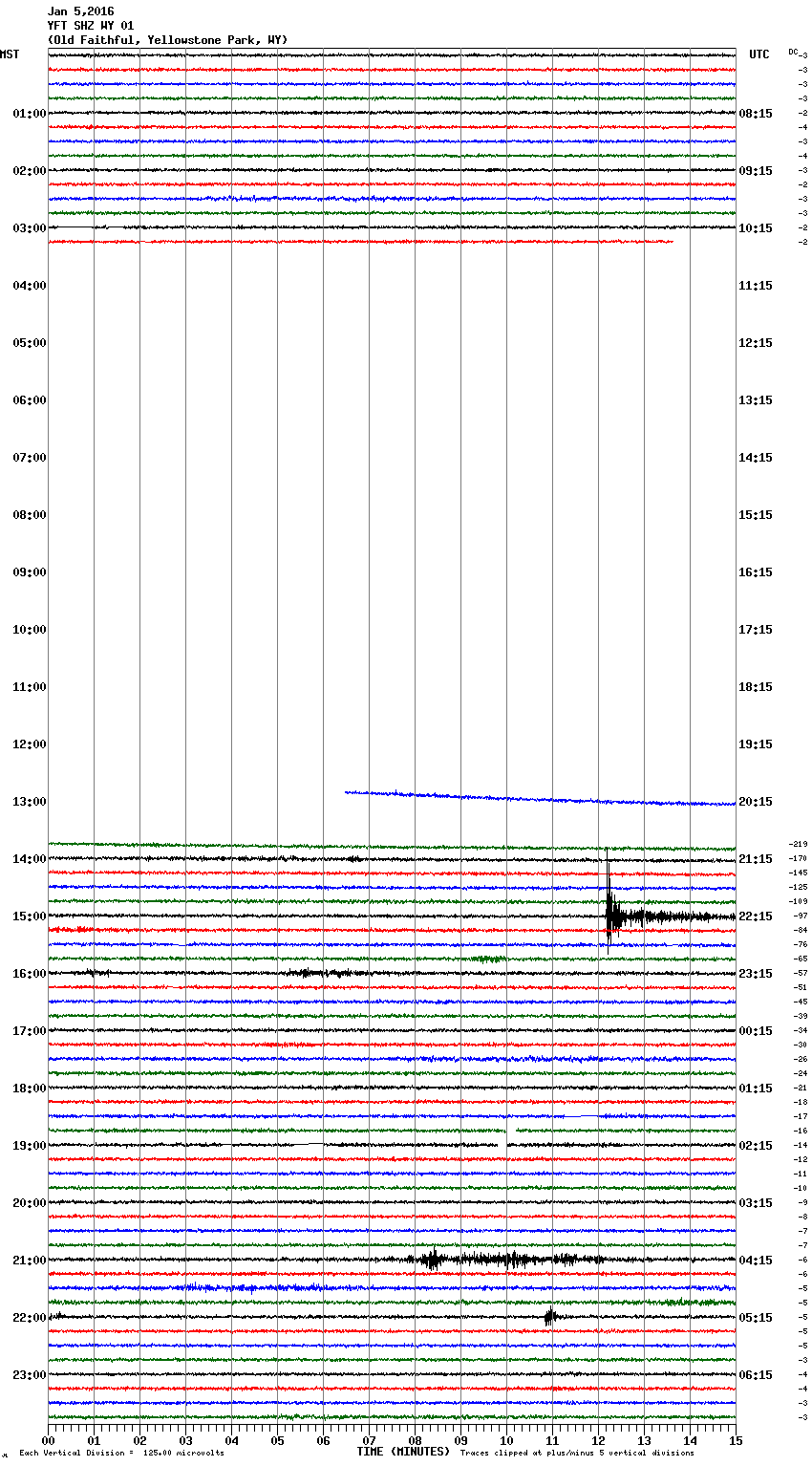Click the 05:15 UTC time label
Image resolution: width=812 pixels, height=1466 pixels.
(x=756, y=1318)
